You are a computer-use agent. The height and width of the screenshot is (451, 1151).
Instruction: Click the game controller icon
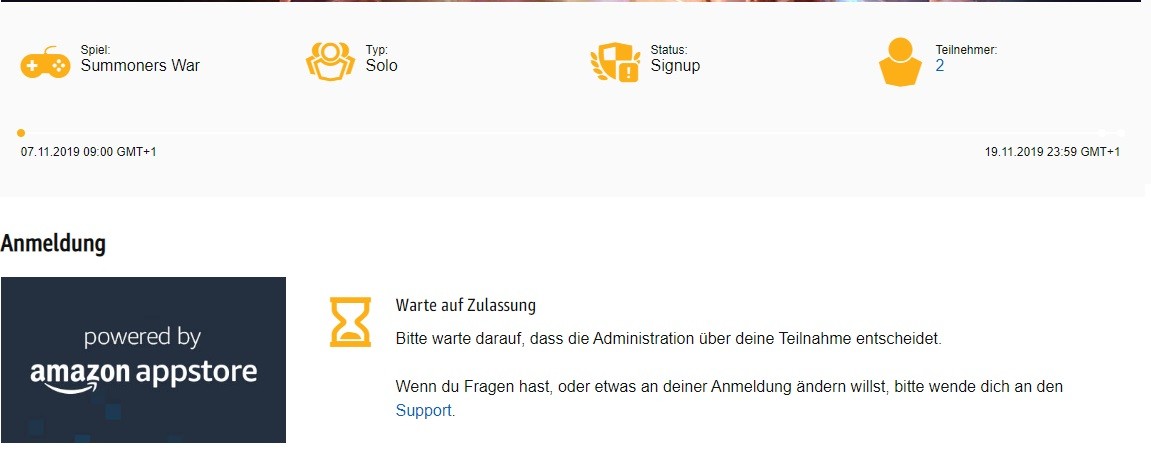click(46, 64)
